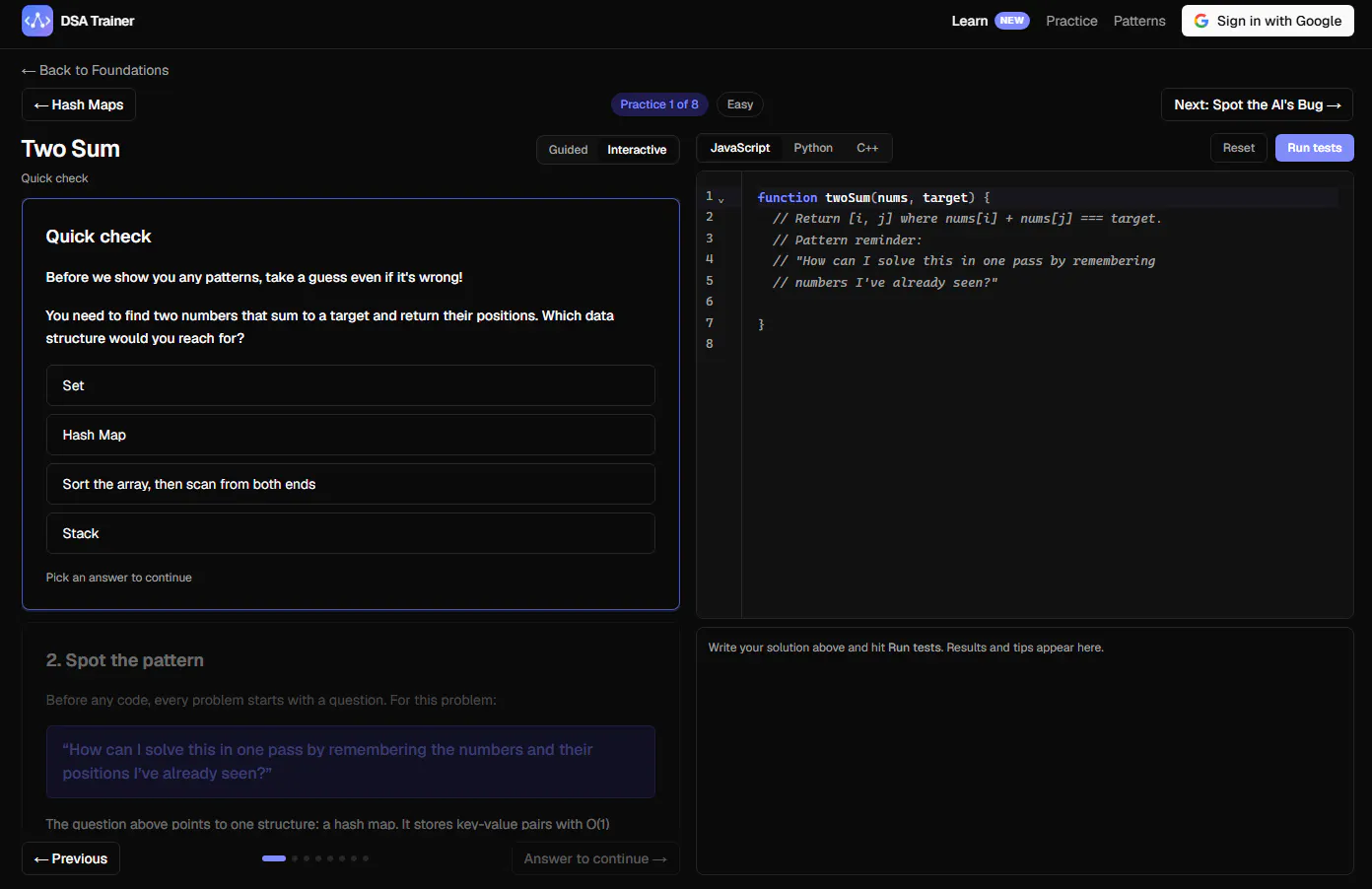Click the 'Practice 1 of 8' badge
The image size is (1372, 889).
pos(659,104)
